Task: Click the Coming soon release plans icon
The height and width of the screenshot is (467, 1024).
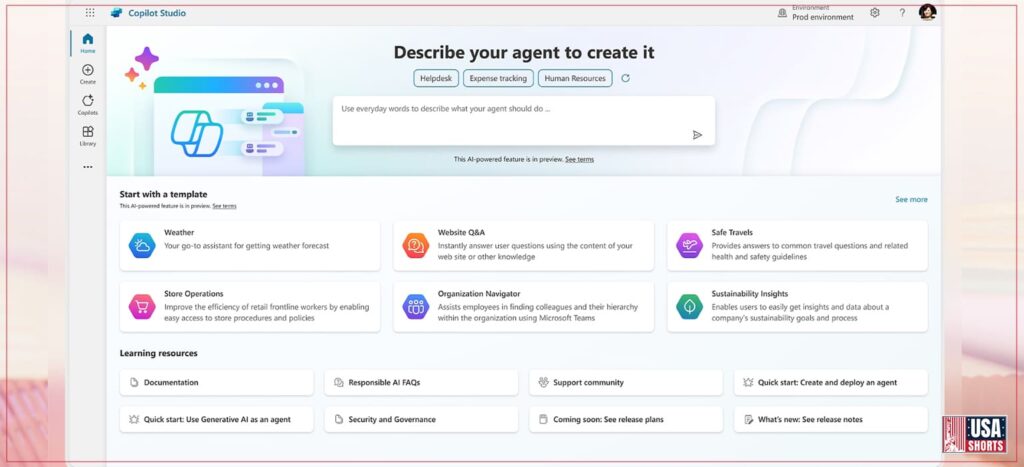Action: (x=543, y=419)
